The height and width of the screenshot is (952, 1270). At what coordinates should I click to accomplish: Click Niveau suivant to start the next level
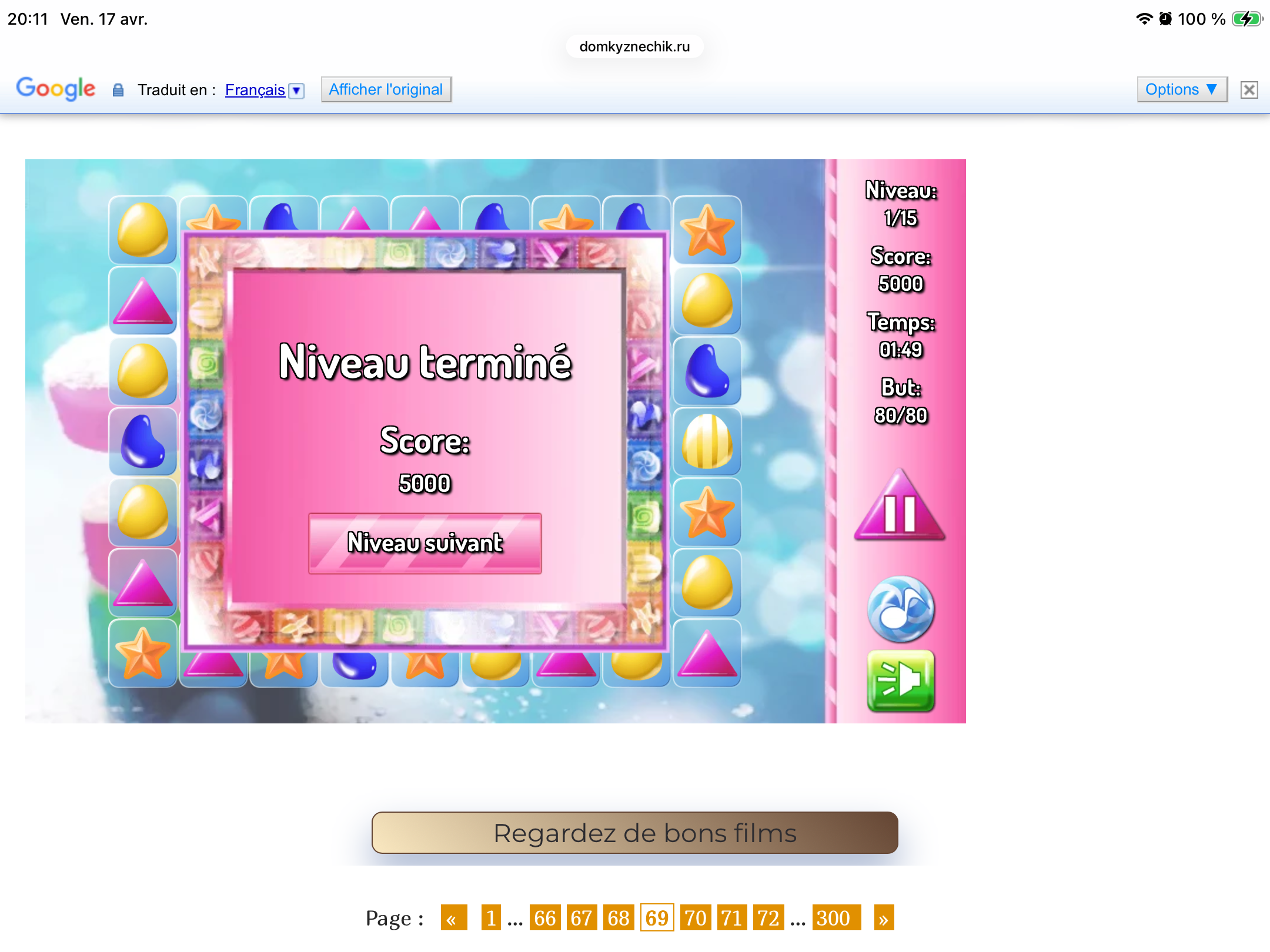click(x=425, y=543)
